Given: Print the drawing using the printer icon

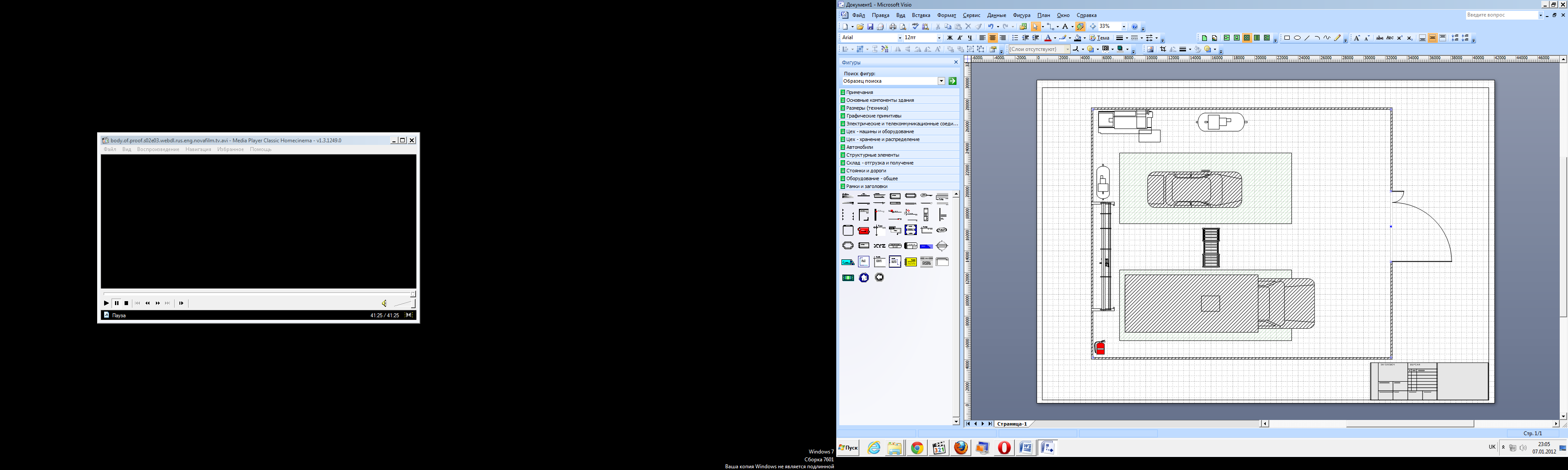Looking at the screenshot, I should click(x=893, y=27).
